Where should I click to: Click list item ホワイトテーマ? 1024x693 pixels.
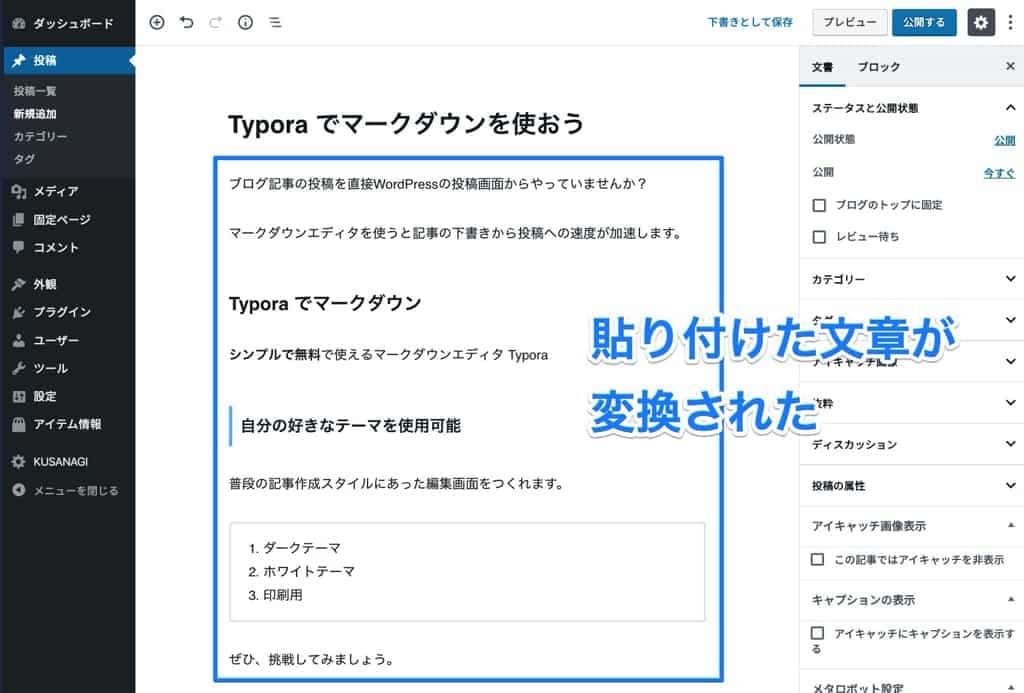click(308, 571)
